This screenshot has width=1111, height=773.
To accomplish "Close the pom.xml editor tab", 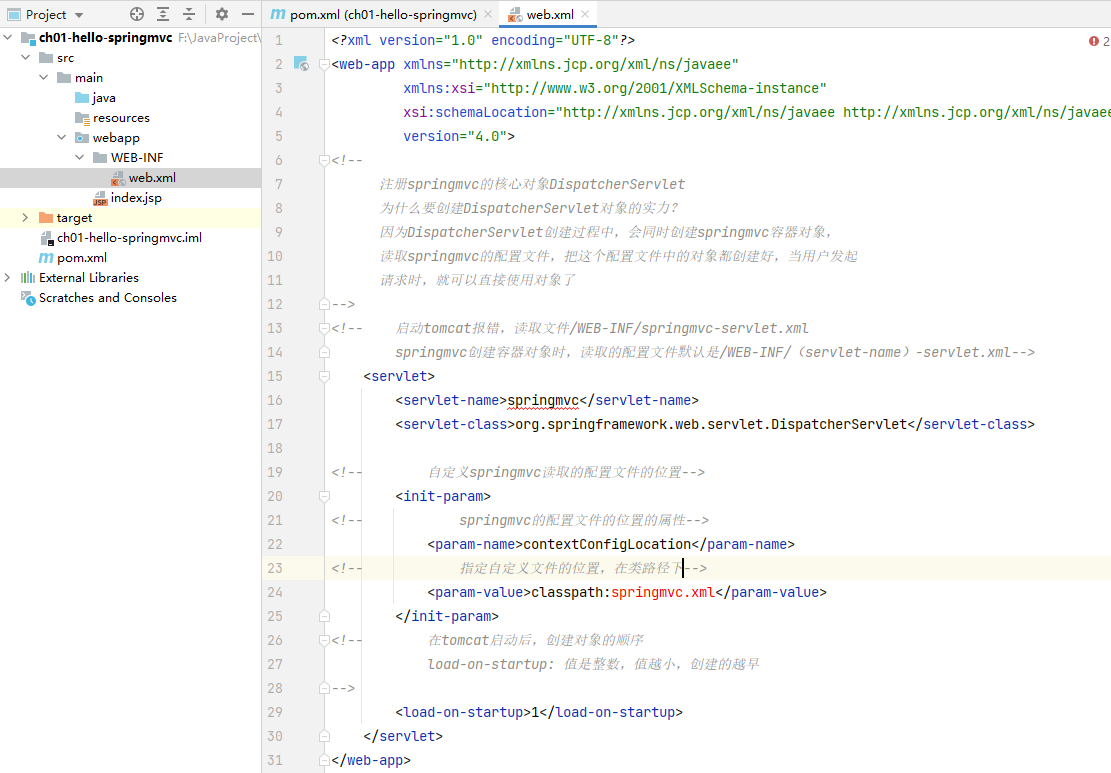I will (x=488, y=14).
